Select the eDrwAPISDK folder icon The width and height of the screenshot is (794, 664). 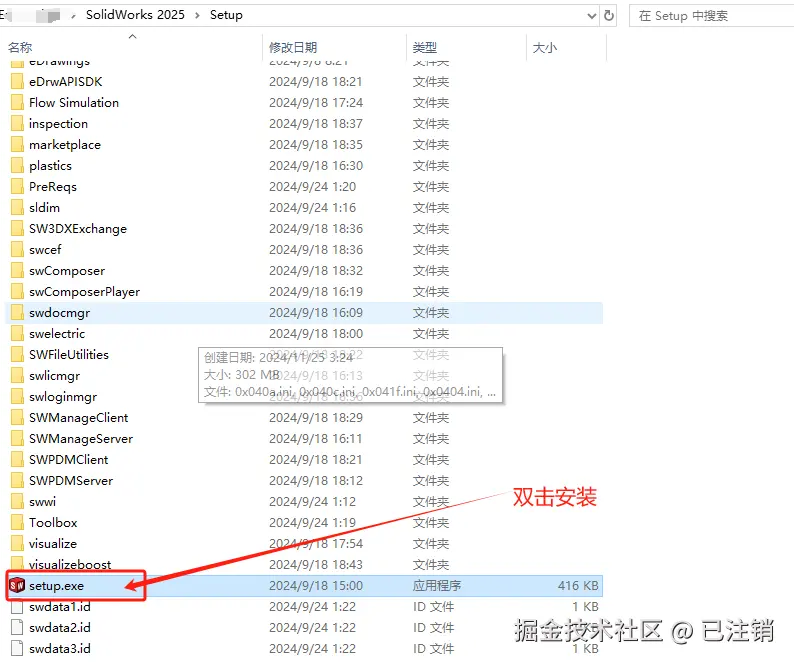tap(17, 82)
